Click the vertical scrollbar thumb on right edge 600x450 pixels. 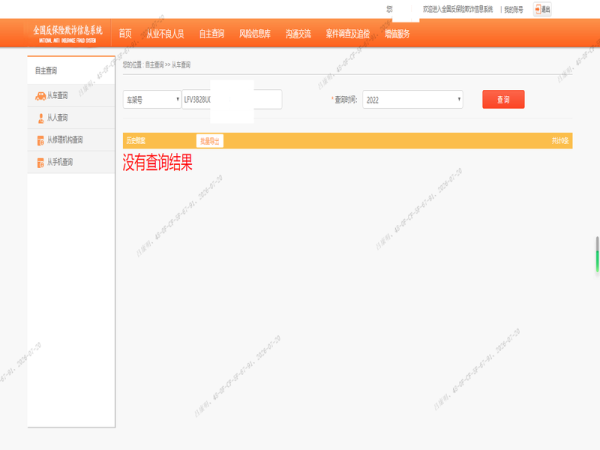click(597, 254)
